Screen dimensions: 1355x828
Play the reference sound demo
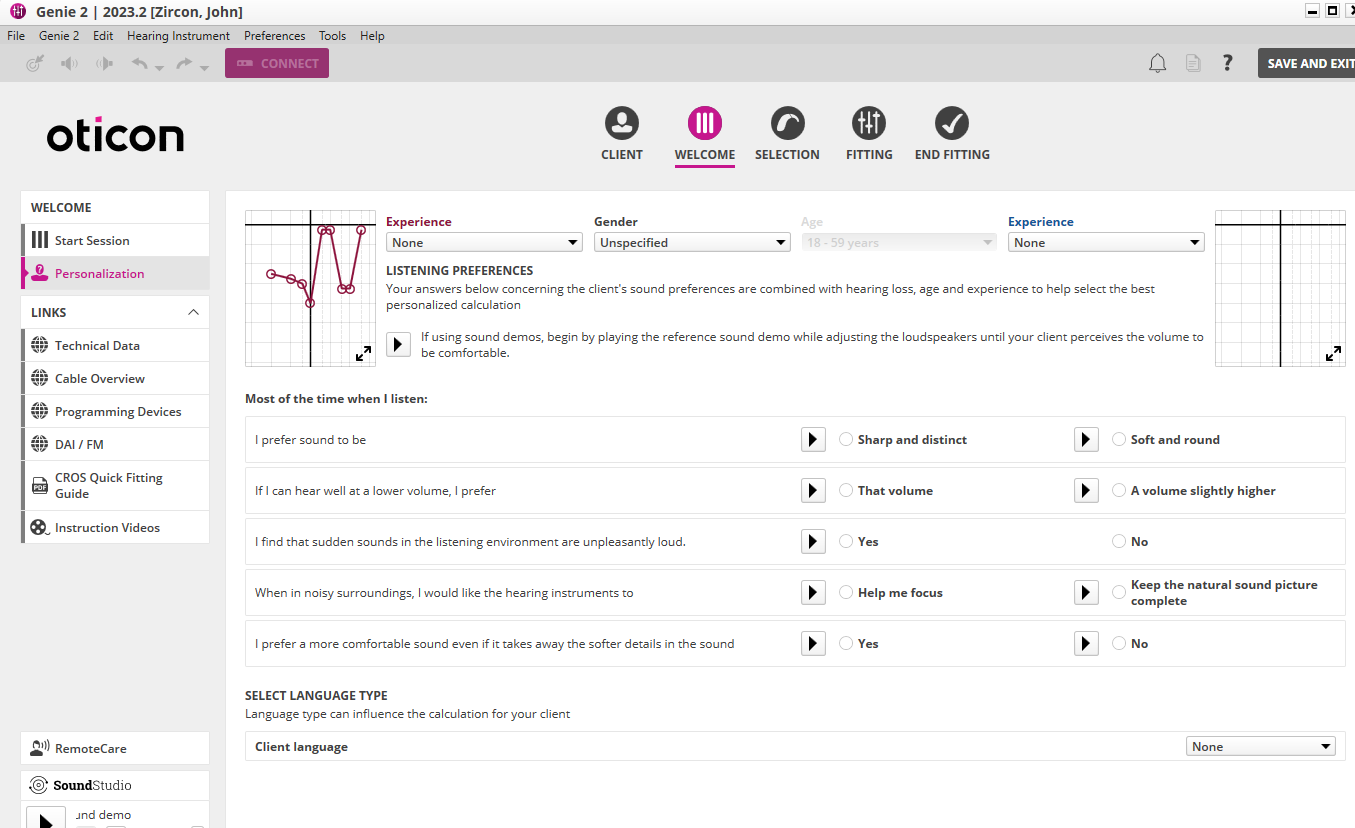point(398,344)
